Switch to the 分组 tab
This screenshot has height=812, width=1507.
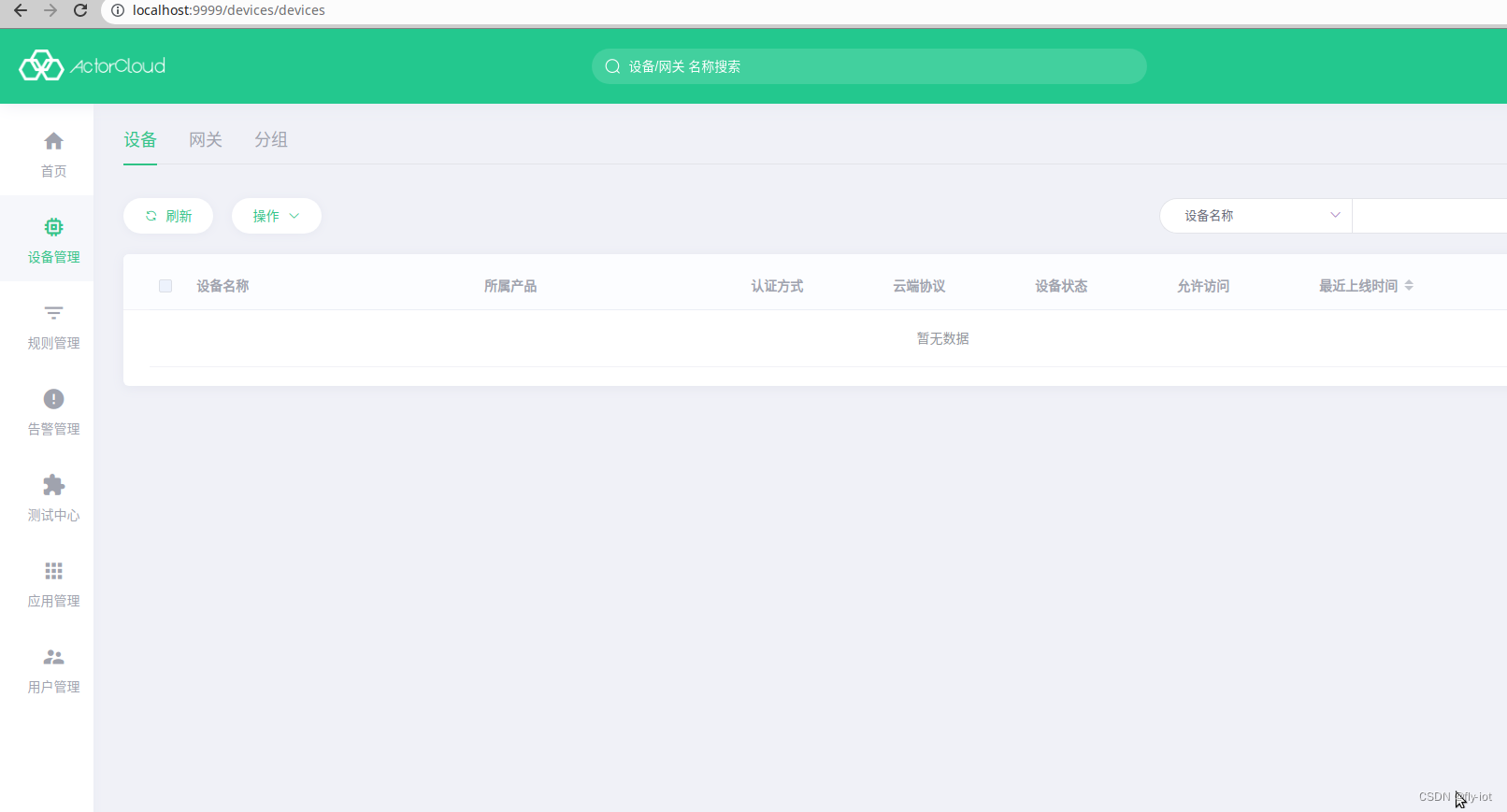(x=271, y=139)
